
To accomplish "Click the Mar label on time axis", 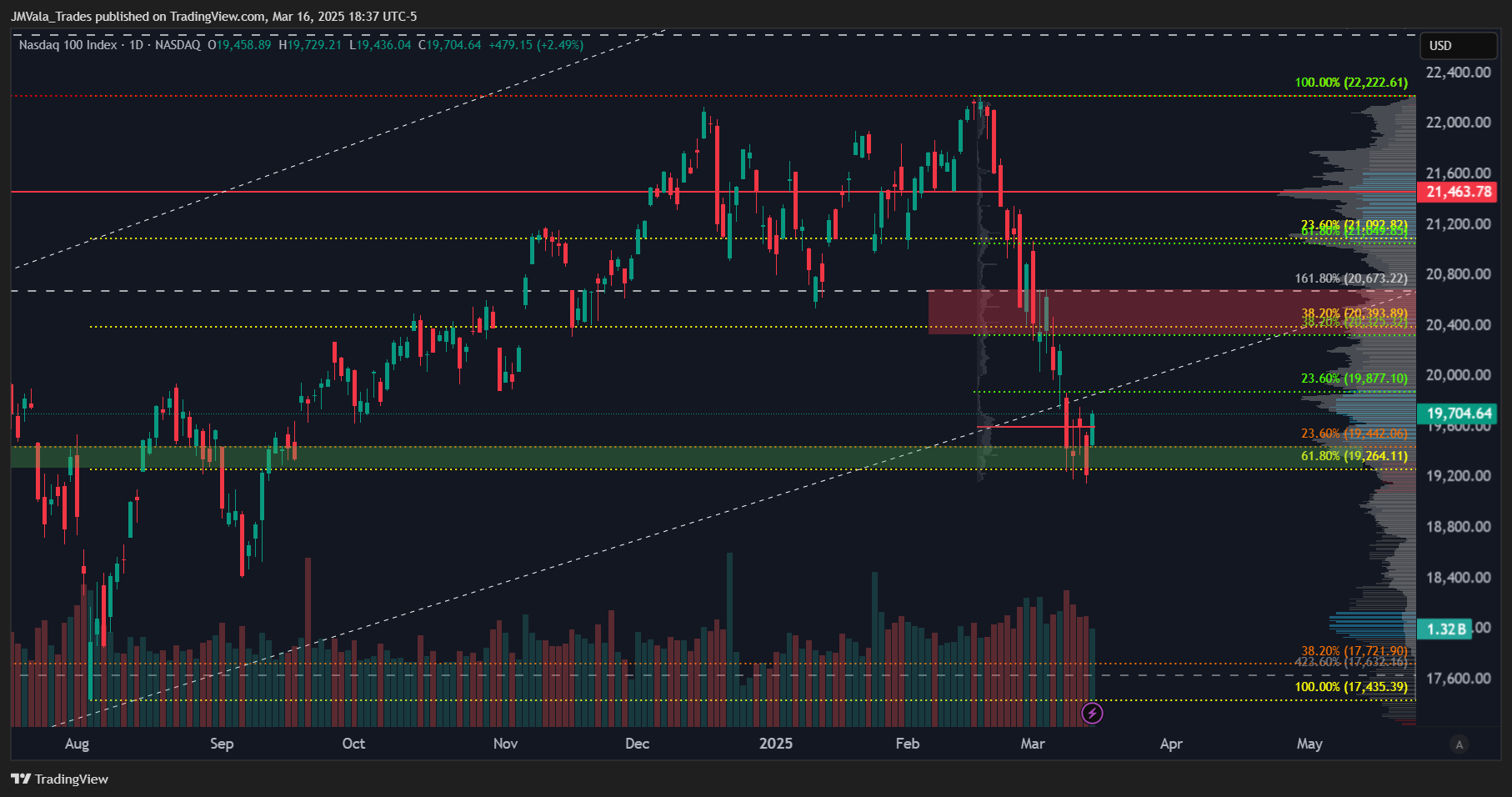I will click(x=1033, y=744).
